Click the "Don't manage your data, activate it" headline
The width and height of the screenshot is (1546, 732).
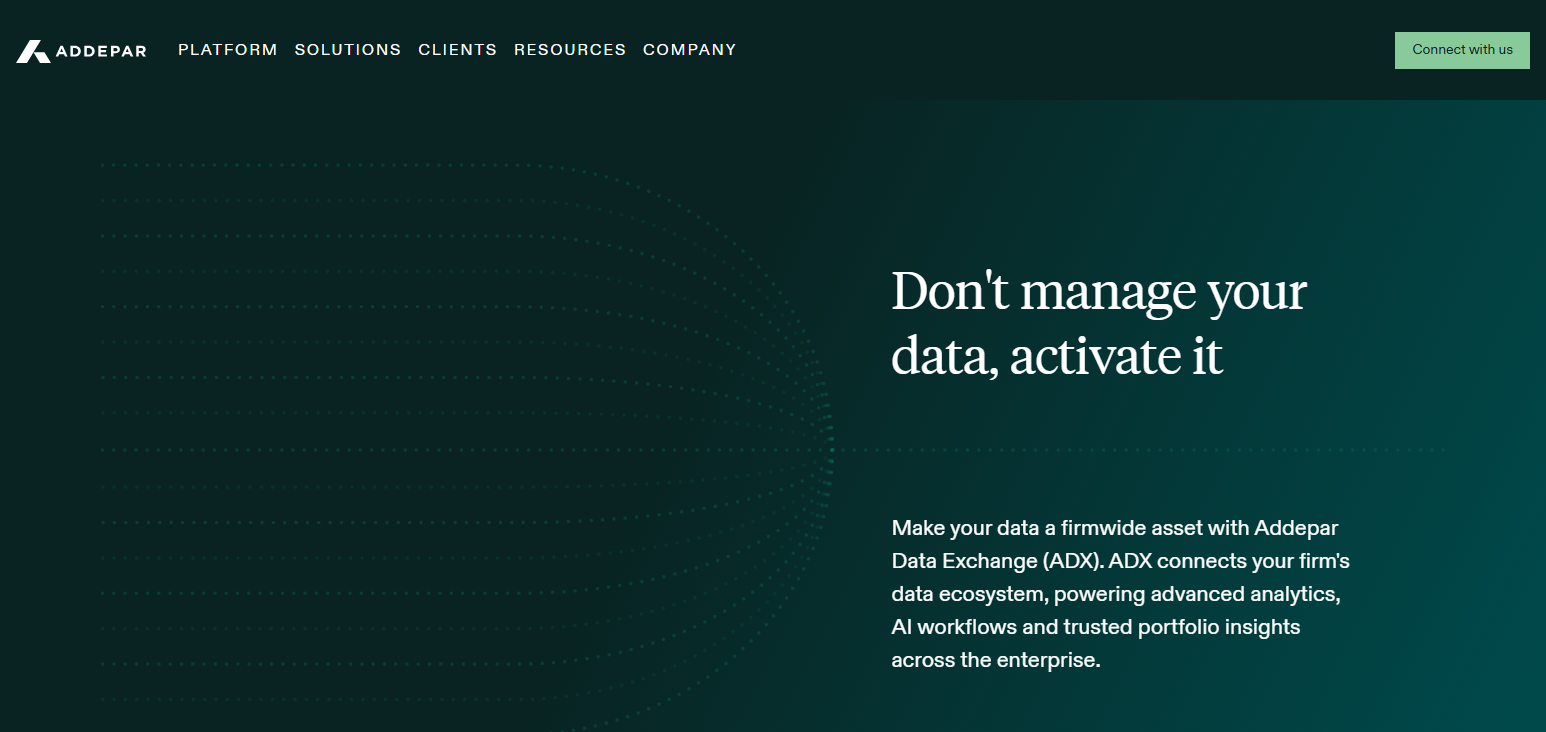pyautogui.click(x=1099, y=323)
